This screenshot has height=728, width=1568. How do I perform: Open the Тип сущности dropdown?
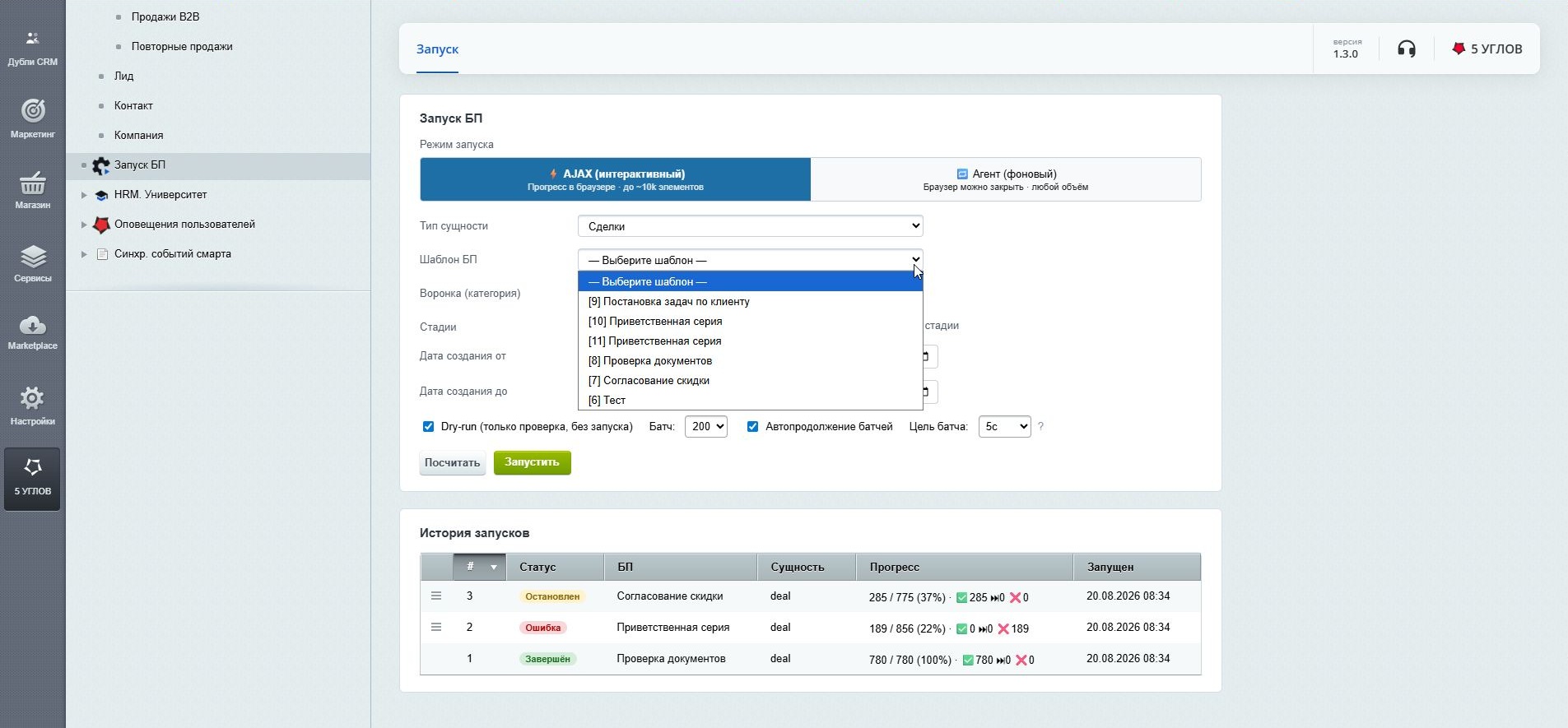tap(751, 226)
